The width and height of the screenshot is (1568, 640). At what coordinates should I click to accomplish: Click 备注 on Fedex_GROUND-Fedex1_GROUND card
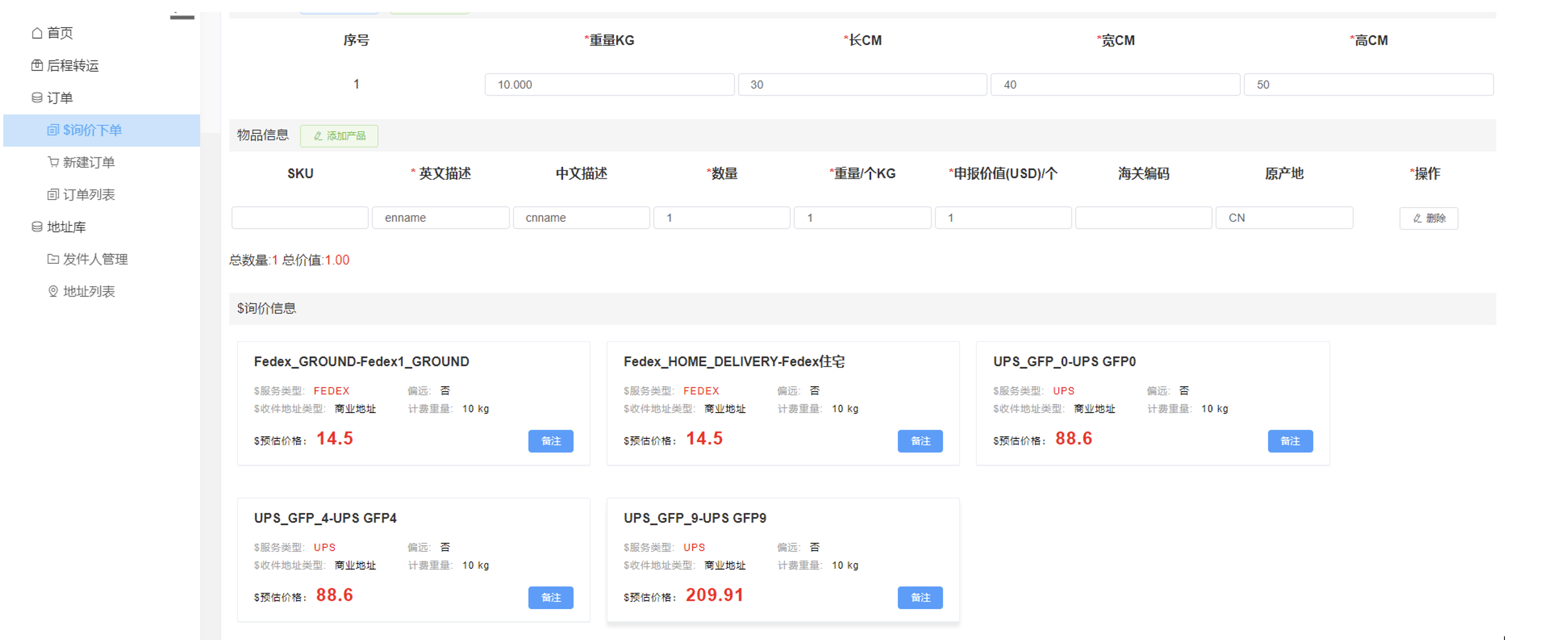click(551, 441)
